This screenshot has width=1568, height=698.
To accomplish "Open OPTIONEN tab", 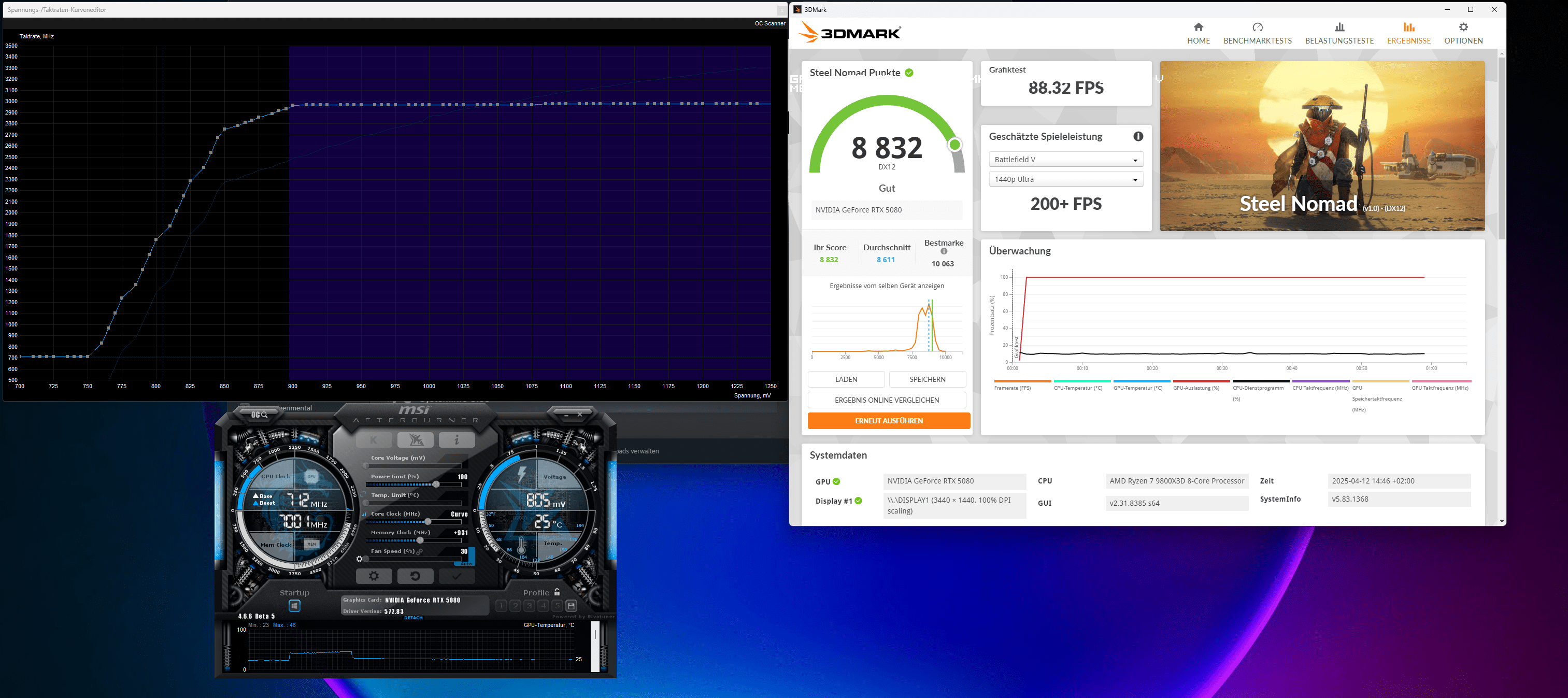I will (1463, 34).
